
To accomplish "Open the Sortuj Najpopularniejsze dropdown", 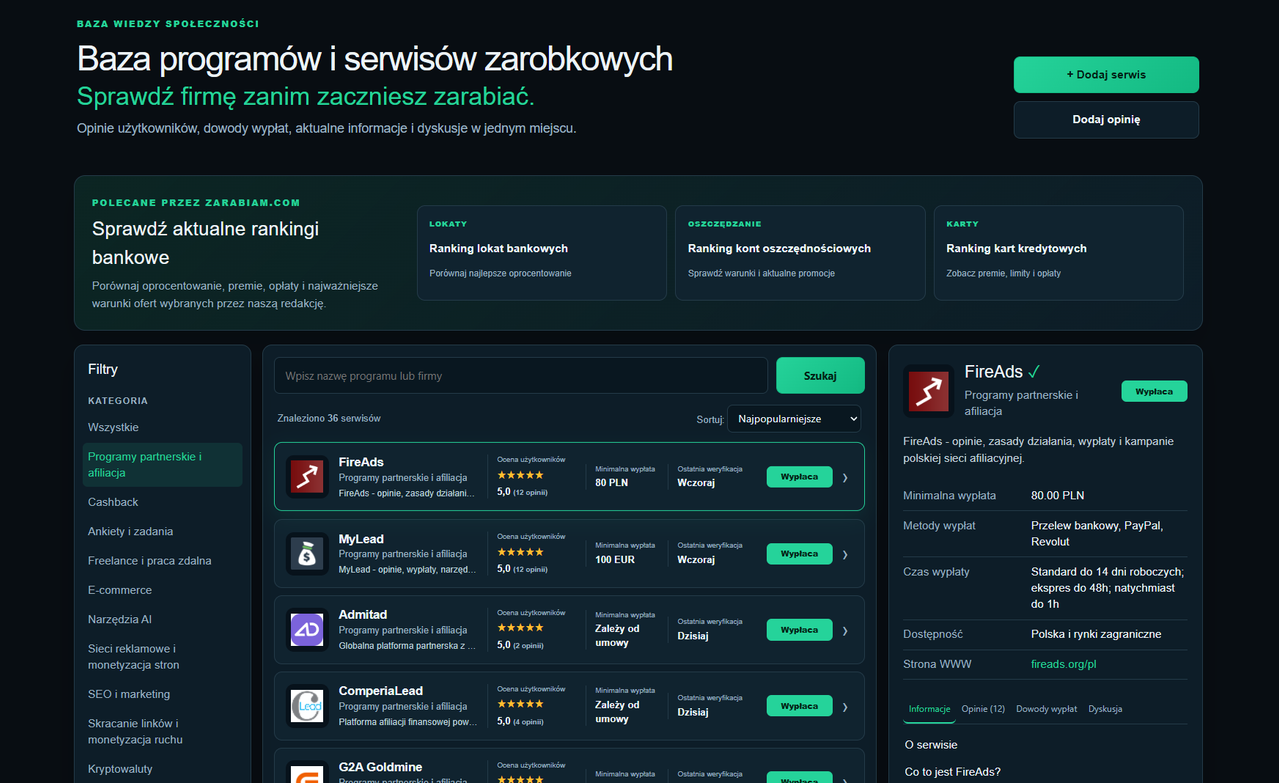I will point(794,419).
